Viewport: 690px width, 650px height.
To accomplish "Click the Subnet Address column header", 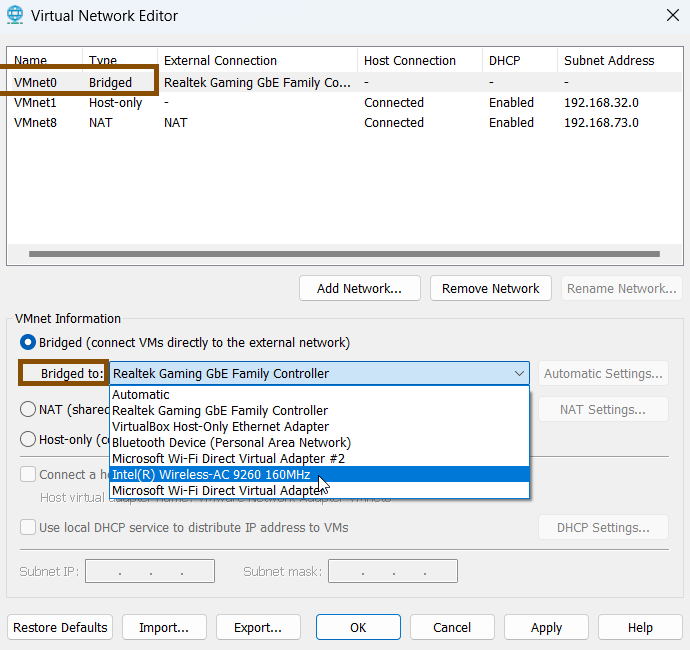I will pos(620,60).
